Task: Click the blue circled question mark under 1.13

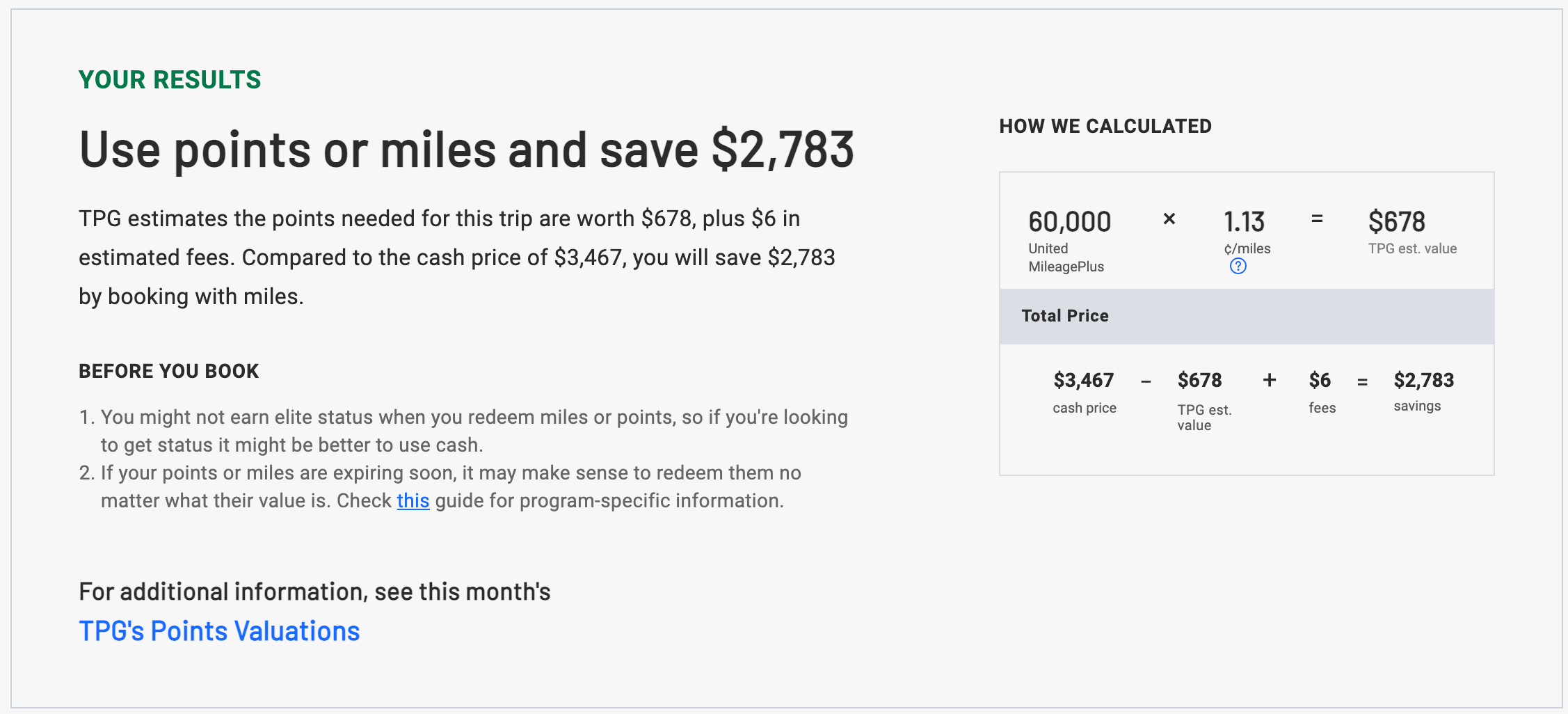Action: click(x=1239, y=266)
